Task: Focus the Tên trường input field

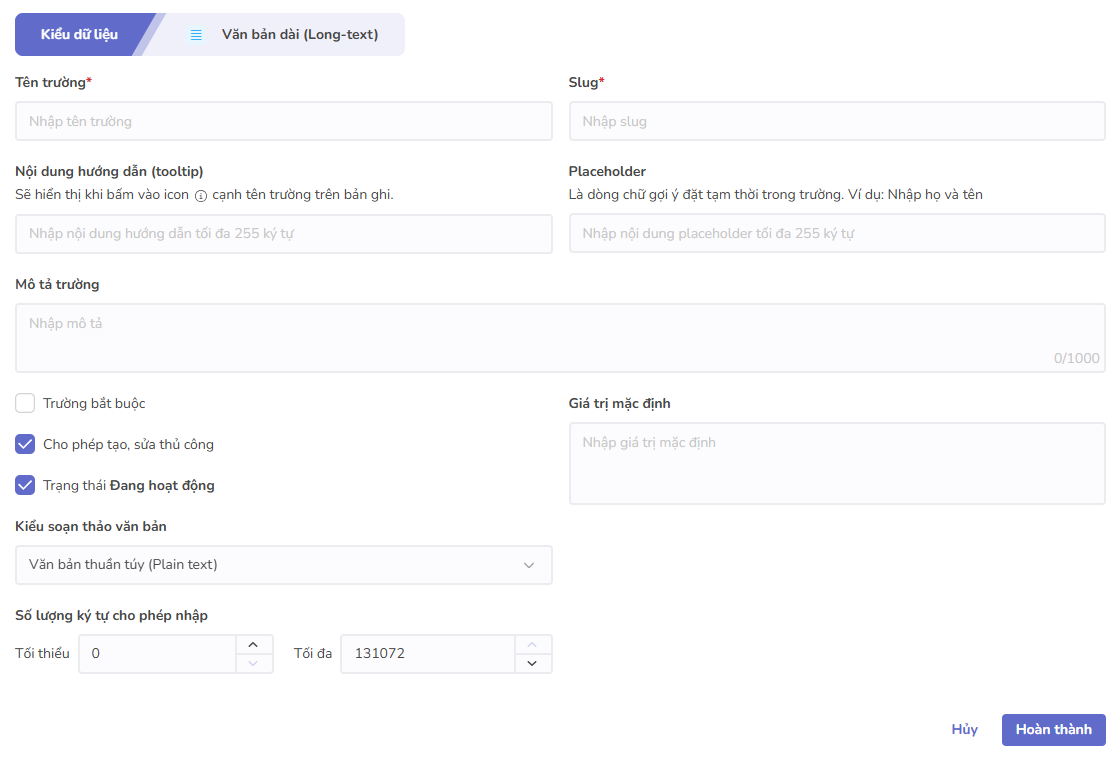Action: click(x=283, y=121)
